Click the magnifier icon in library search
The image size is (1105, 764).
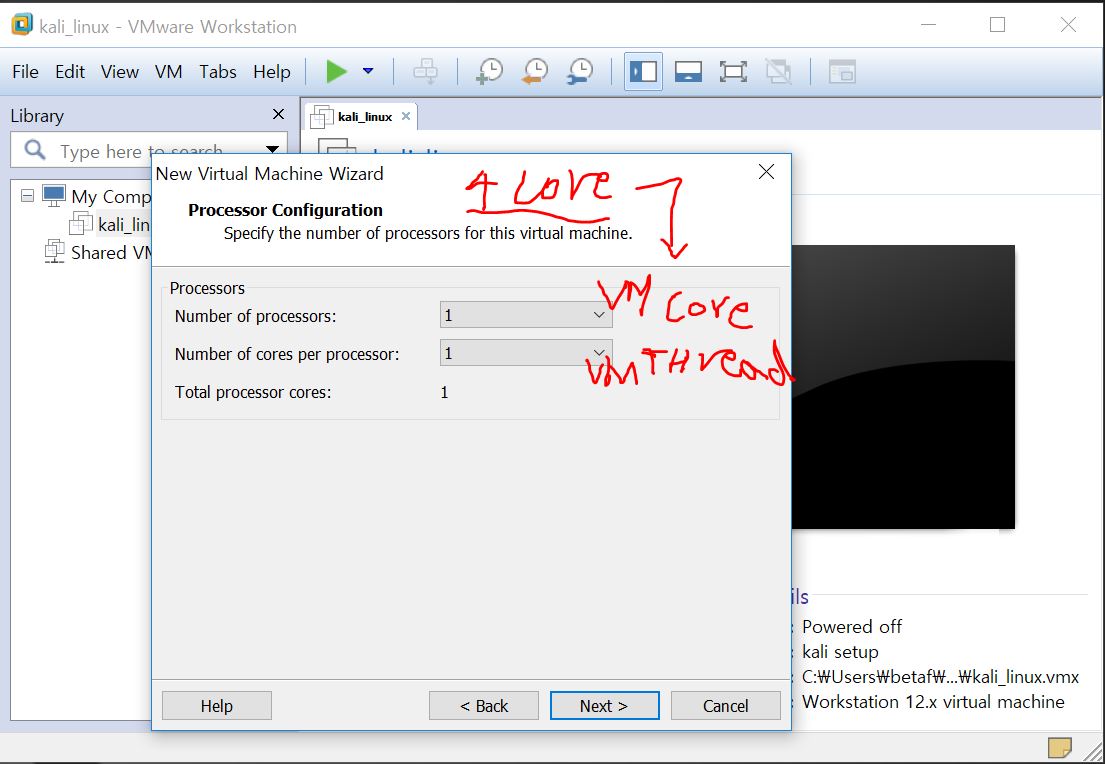coord(35,149)
